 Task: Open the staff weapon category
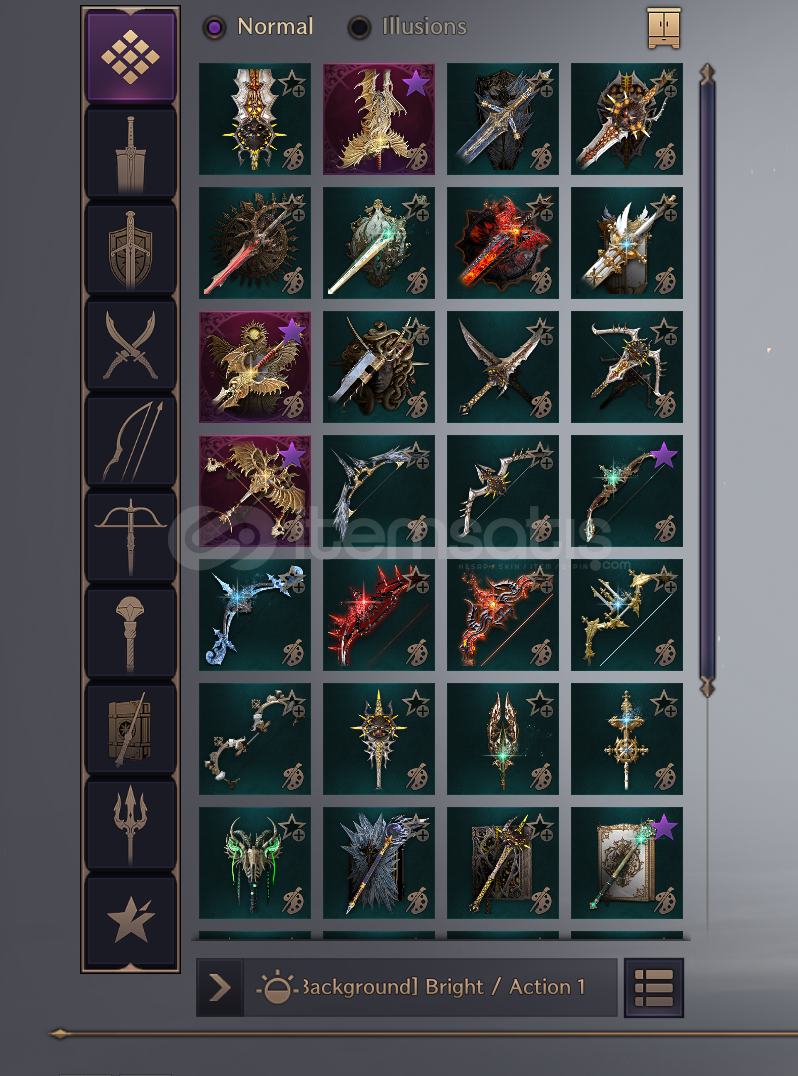[x=130, y=633]
